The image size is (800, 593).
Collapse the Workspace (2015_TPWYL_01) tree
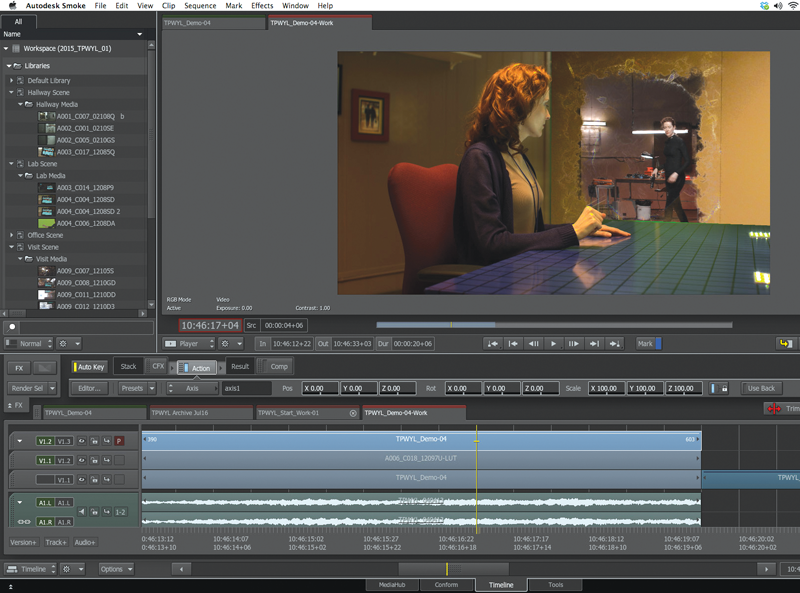pos(6,48)
